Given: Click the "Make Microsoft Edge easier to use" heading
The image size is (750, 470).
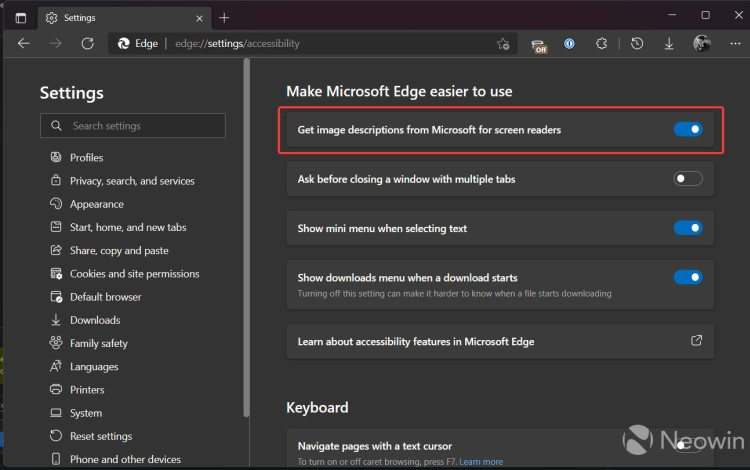Looking at the screenshot, I should pyautogui.click(x=399, y=91).
